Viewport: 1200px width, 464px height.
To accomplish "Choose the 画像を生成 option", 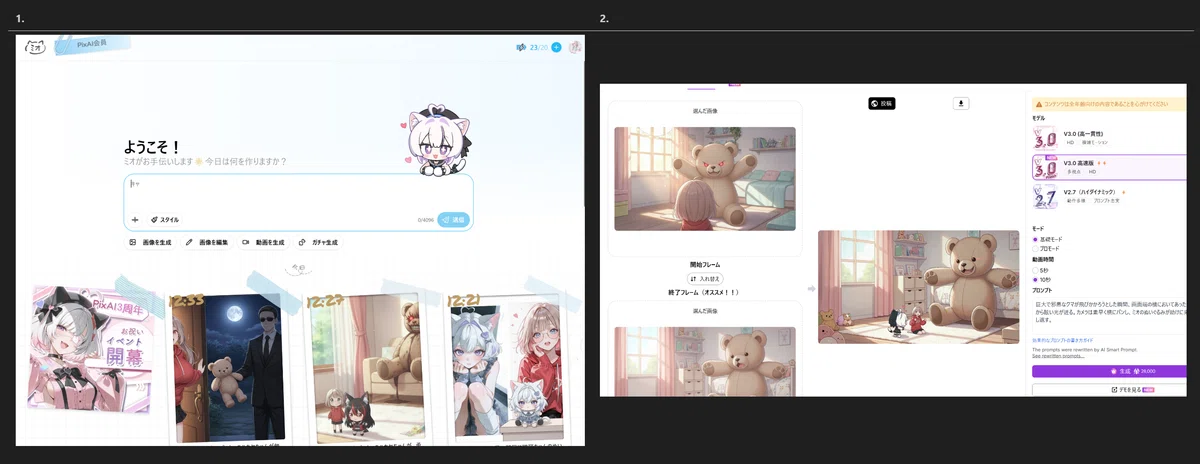I will click(x=150, y=243).
